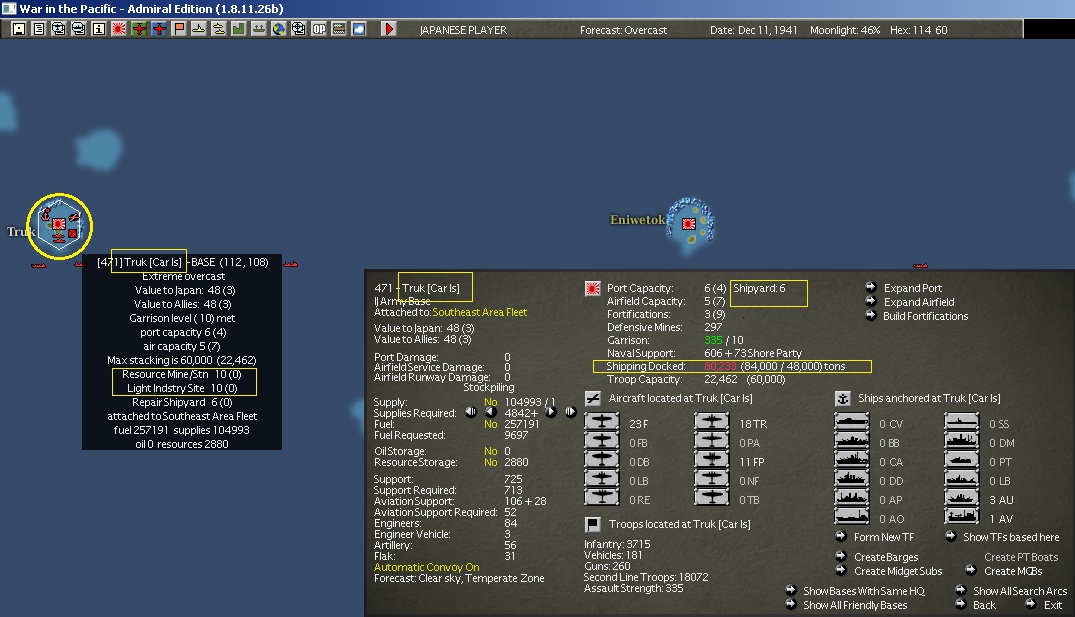The height and width of the screenshot is (617, 1075).
Task: Click the red plane on blue toolbar icon
Action: [158, 29]
